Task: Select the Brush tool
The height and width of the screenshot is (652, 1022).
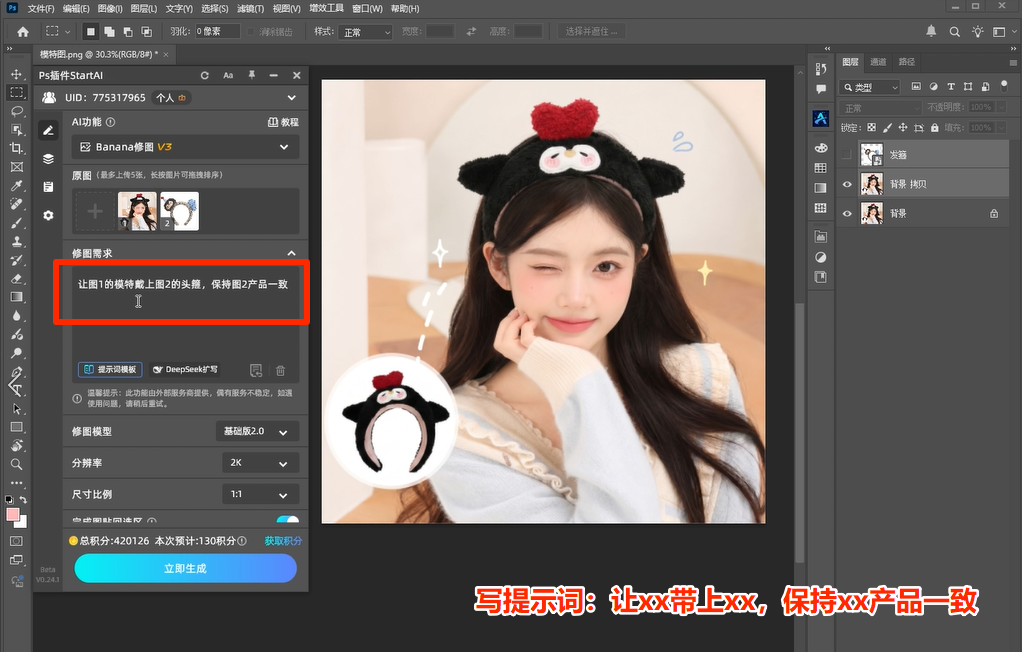Action: point(17,223)
